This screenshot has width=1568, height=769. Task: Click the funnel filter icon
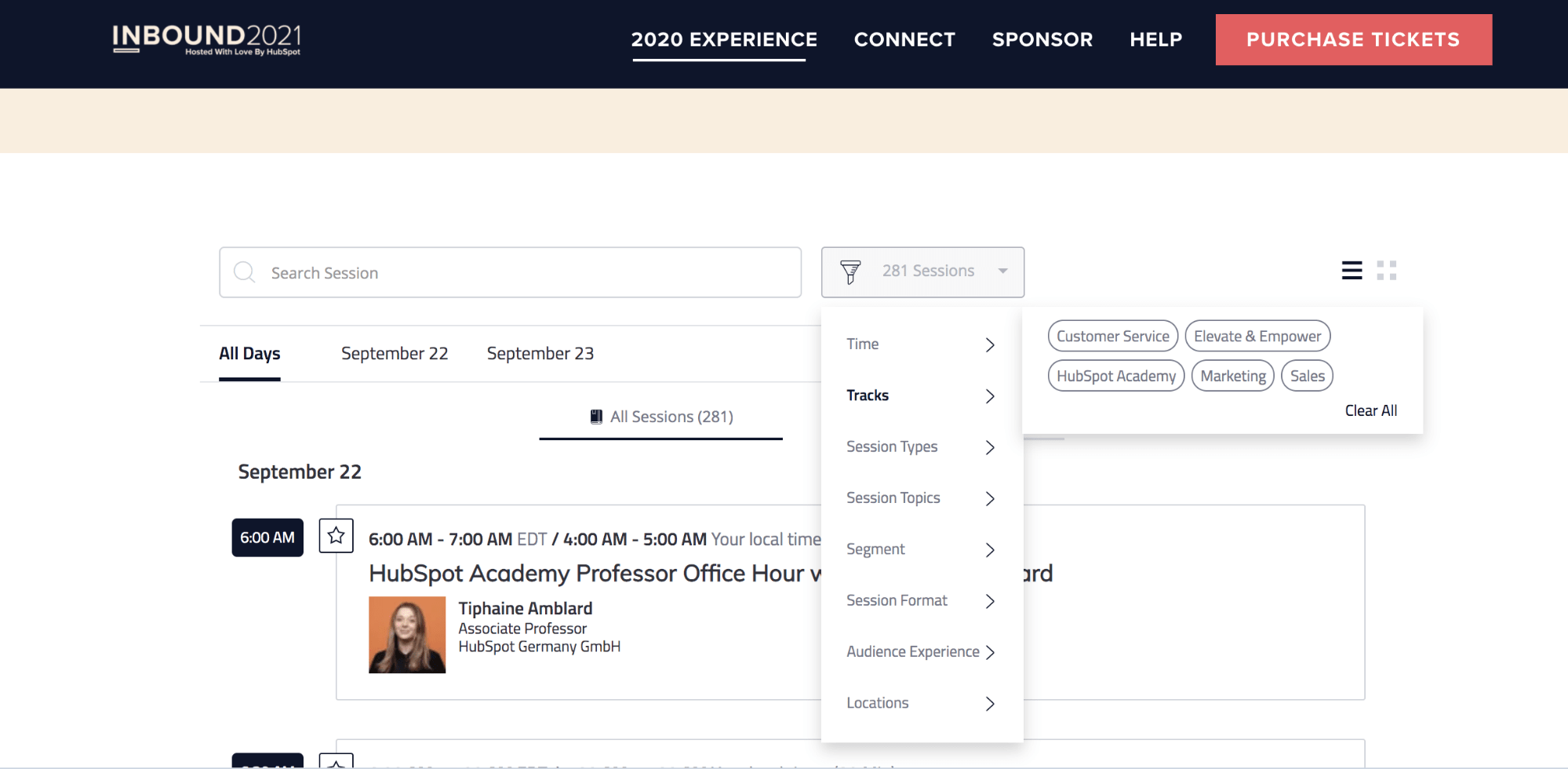click(x=850, y=272)
